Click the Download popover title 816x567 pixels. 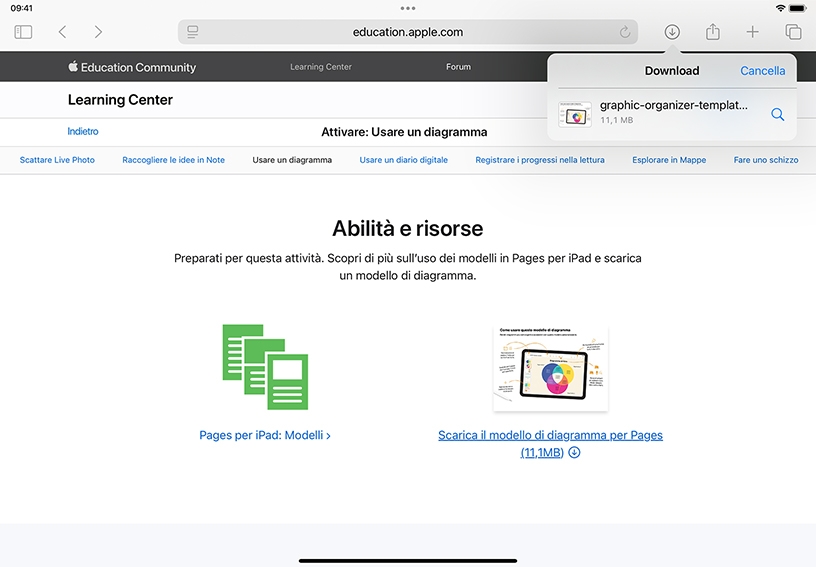tap(672, 71)
